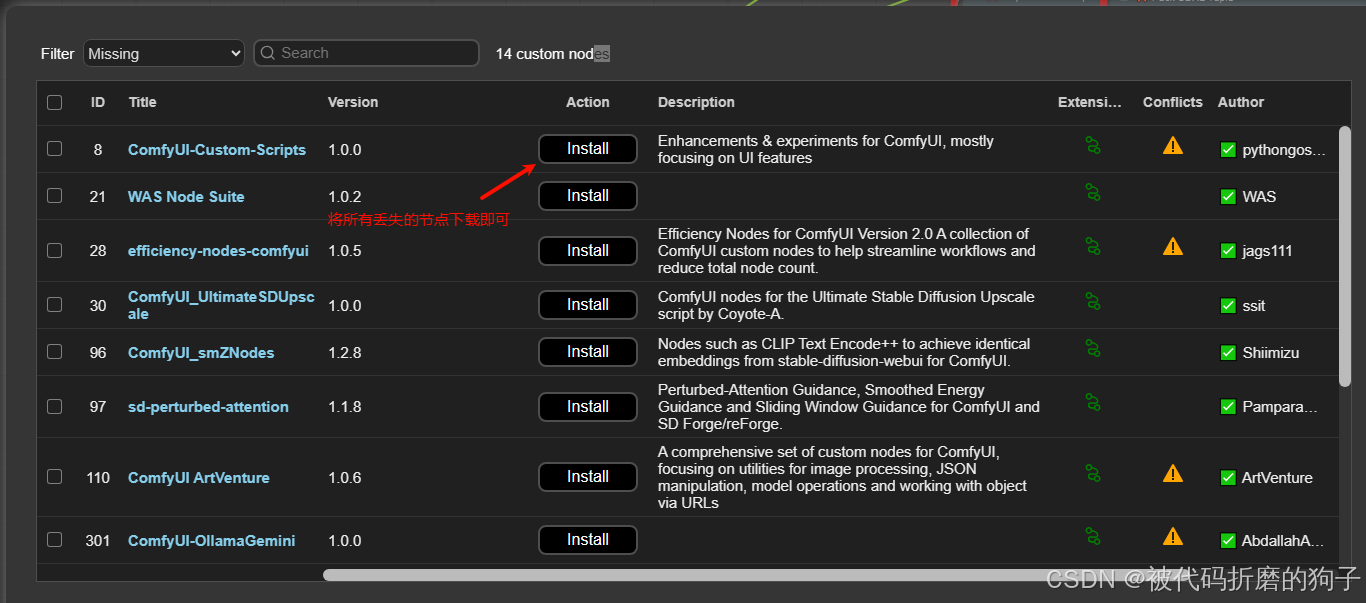Viewport: 1366px width, 603px height.
Task: Sort by the Author column header
Action: [x=1241, y=102]
